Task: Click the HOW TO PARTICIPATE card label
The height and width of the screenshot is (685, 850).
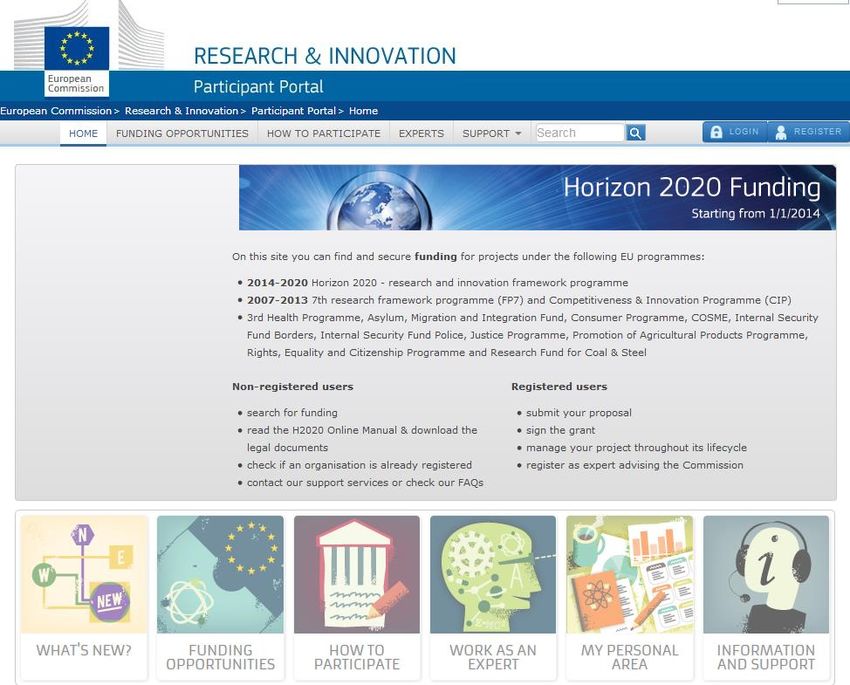Action: point(357,657)
